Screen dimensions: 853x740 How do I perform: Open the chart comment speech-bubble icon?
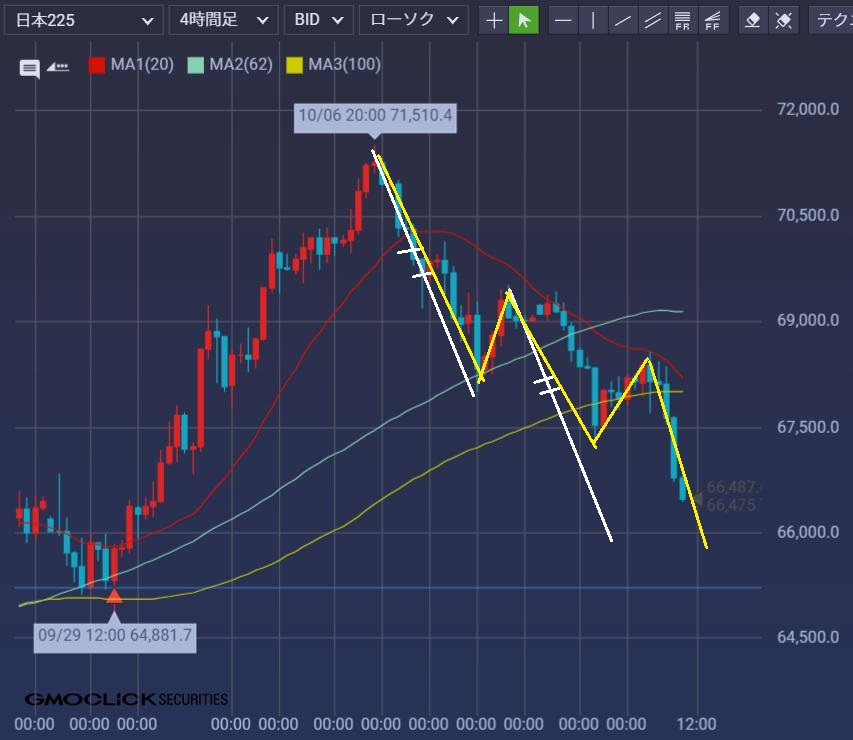(29, 69)
